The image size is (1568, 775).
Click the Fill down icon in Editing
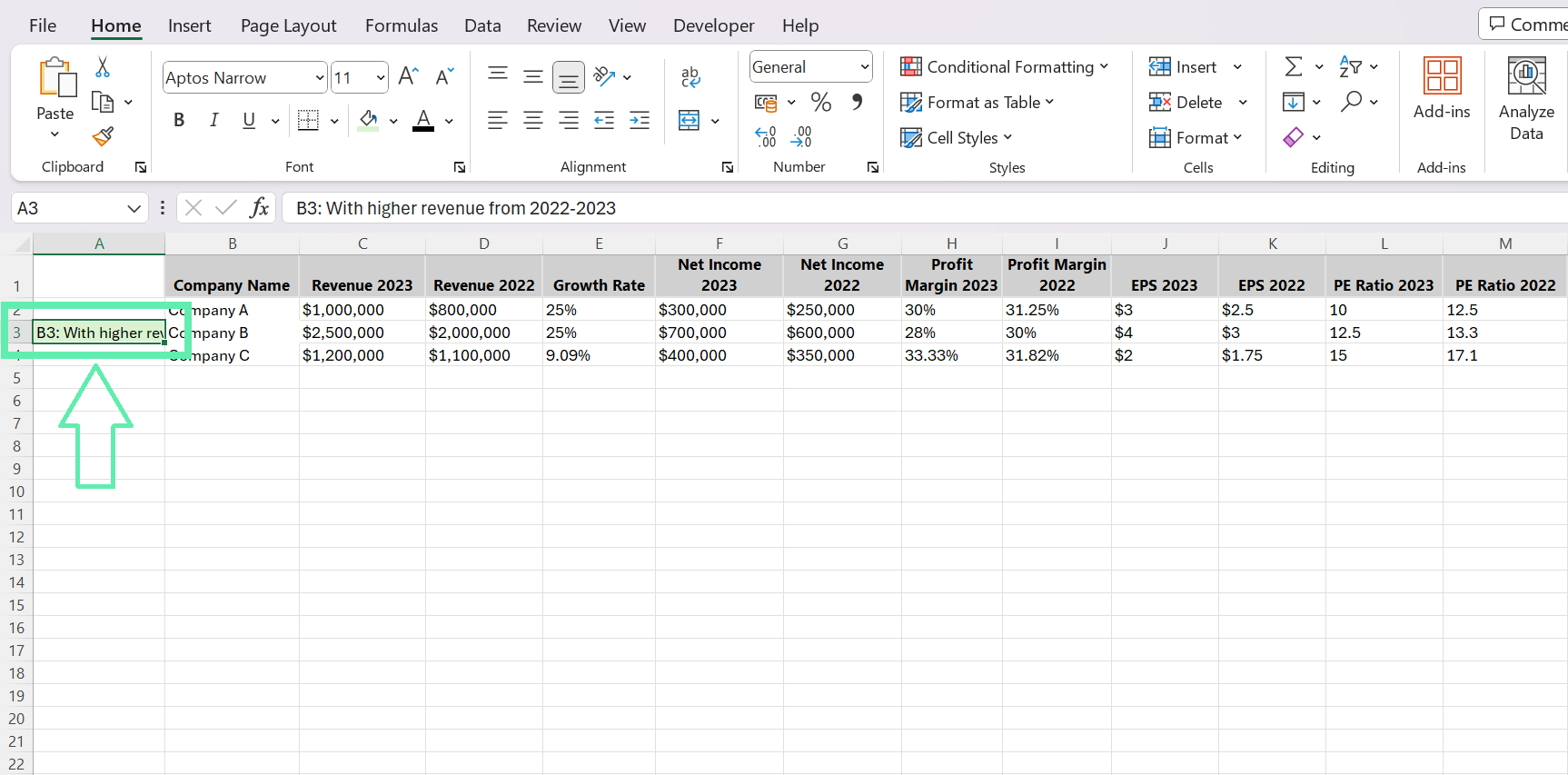pyautogui.click(x=1294, y=102)
